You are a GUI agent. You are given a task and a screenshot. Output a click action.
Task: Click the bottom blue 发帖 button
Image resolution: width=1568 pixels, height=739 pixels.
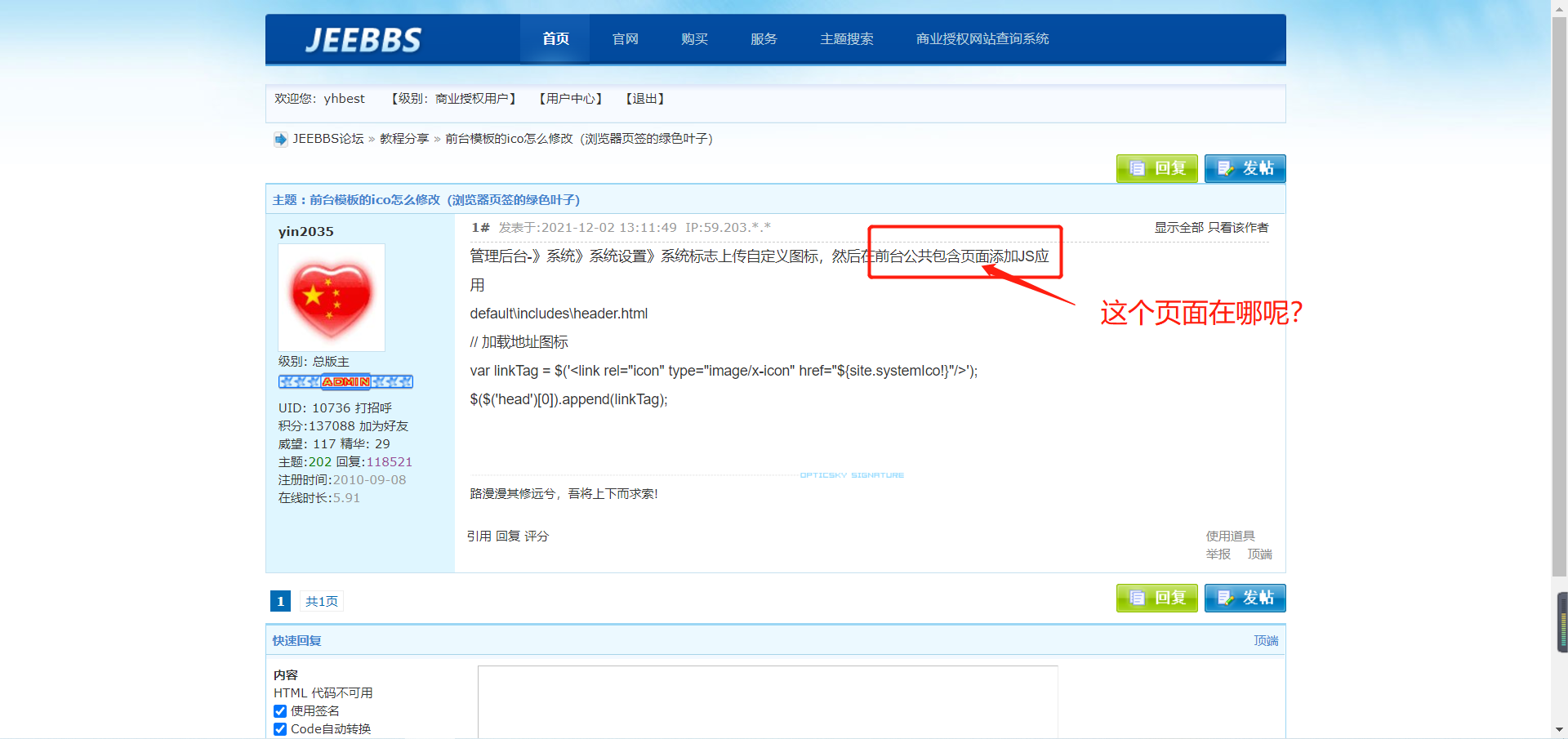pos(1245,598)
